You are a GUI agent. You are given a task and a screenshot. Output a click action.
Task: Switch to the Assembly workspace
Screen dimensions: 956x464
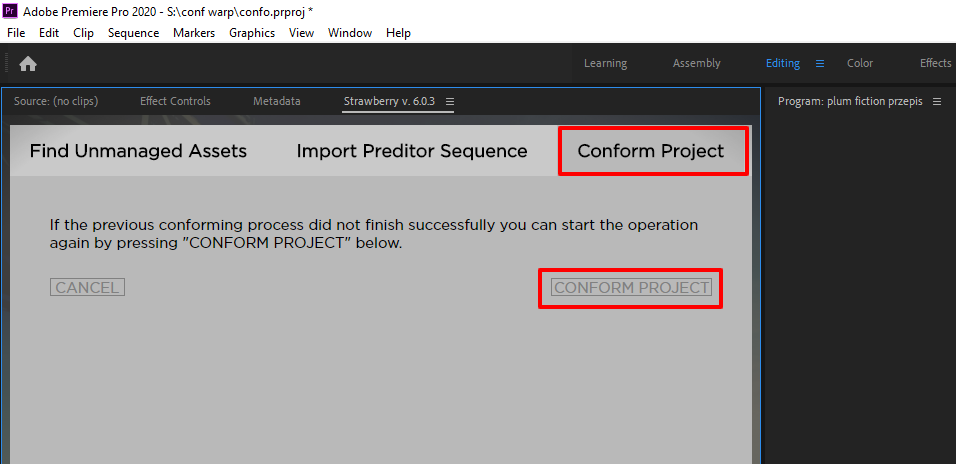click(697, 63)
